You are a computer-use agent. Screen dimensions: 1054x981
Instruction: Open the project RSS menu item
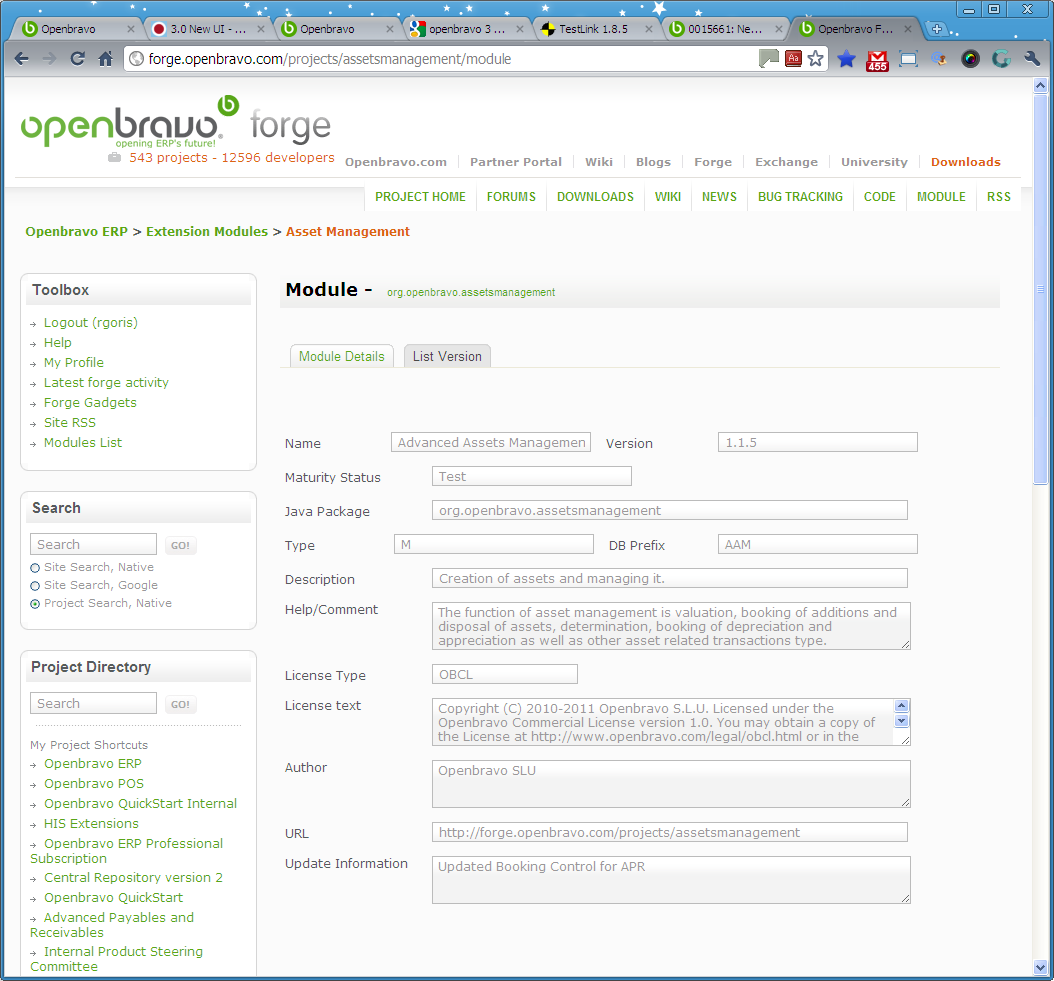pyautogui.click(x=998, y=196)
